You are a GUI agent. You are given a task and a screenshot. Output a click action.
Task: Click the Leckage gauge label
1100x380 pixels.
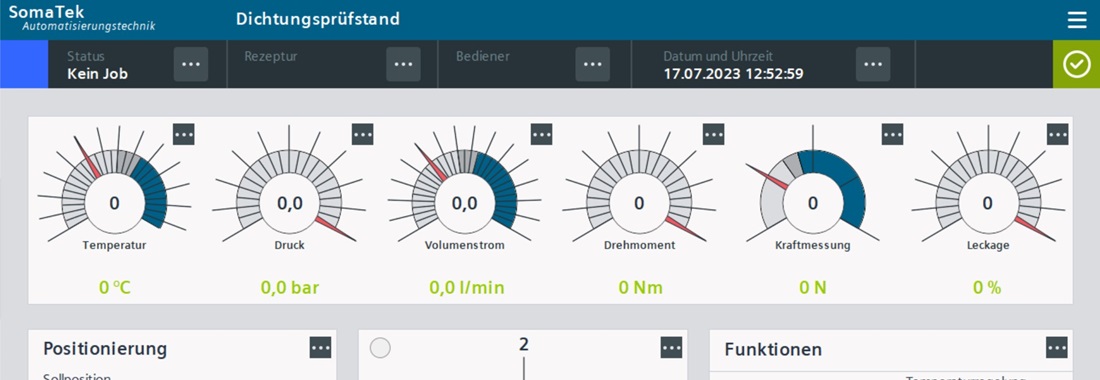[988, 245]
